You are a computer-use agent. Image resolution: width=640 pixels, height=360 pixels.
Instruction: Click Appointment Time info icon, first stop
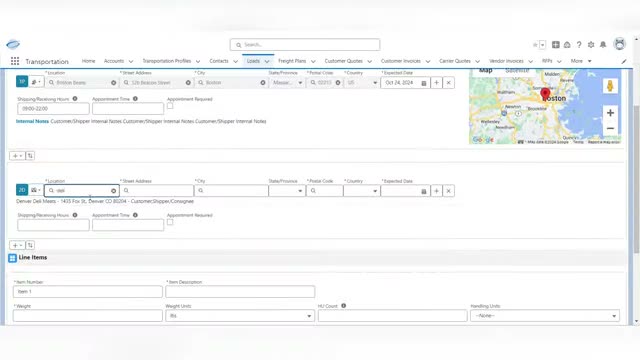[x=135, y=99]
